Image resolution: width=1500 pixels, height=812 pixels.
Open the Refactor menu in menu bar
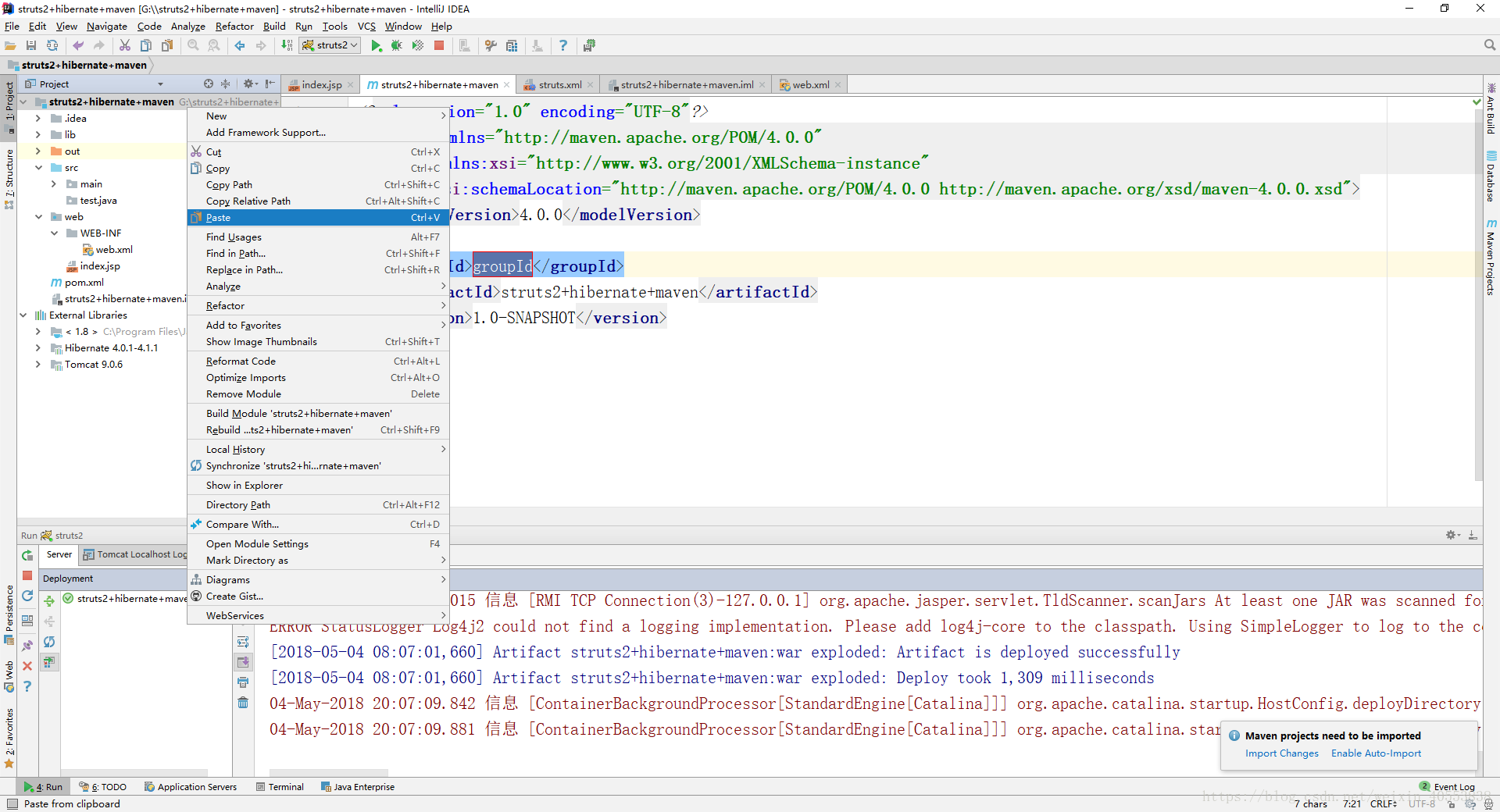[x=234, y=27]
